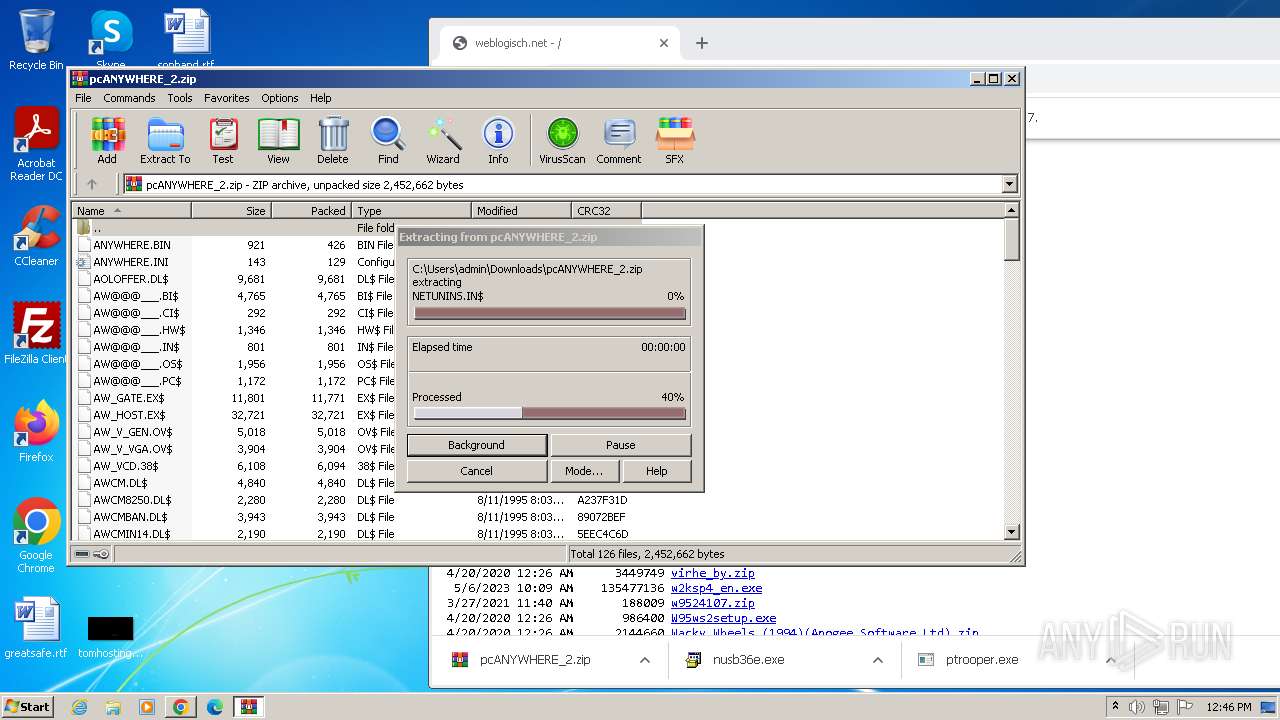Image resolution: width=1280 pixels, height=720 pixels.
Task: Click the Delete trash icon
Action: [333, 140]
